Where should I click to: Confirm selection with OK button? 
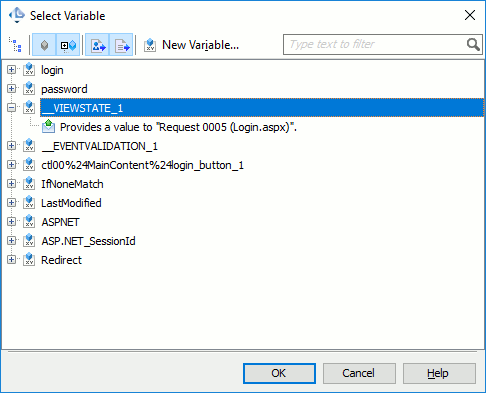[x=279, y=373]
